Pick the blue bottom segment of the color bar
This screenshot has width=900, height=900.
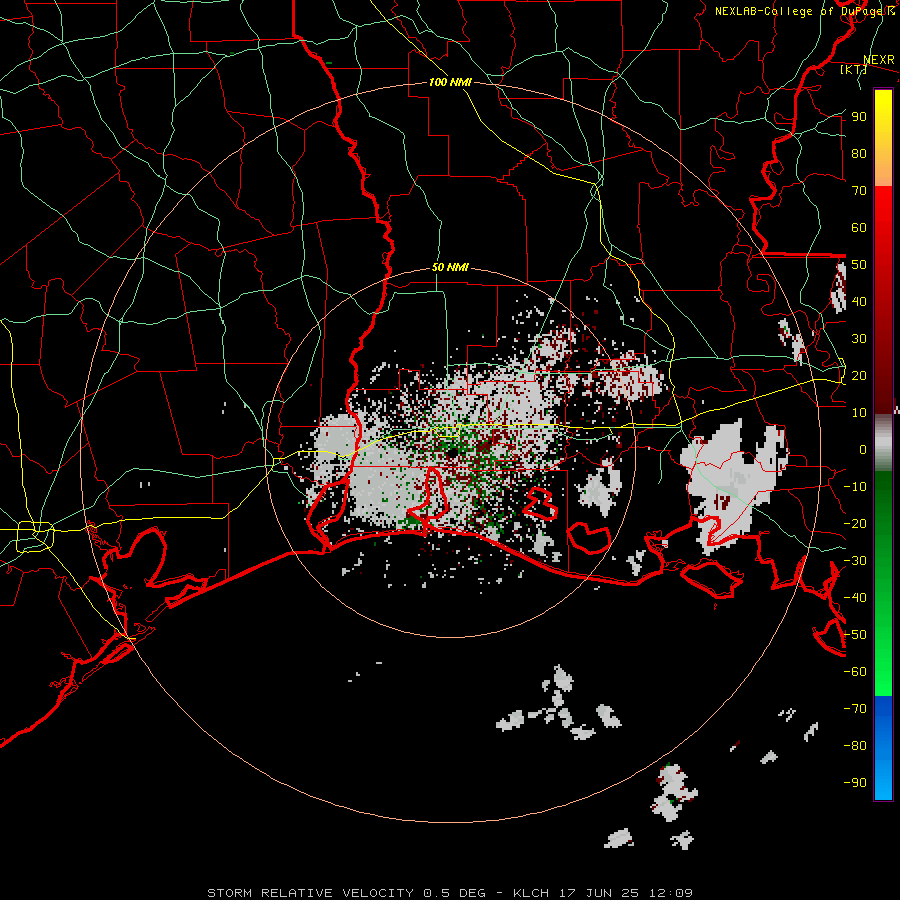click(x=883, y=748)
